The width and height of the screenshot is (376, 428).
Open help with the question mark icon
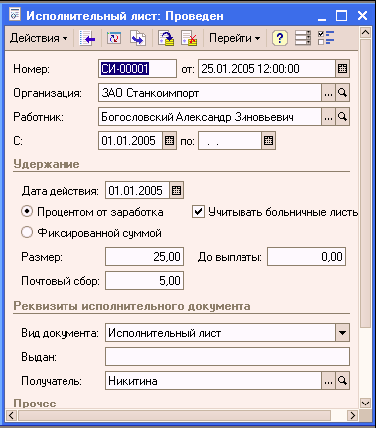280,38
